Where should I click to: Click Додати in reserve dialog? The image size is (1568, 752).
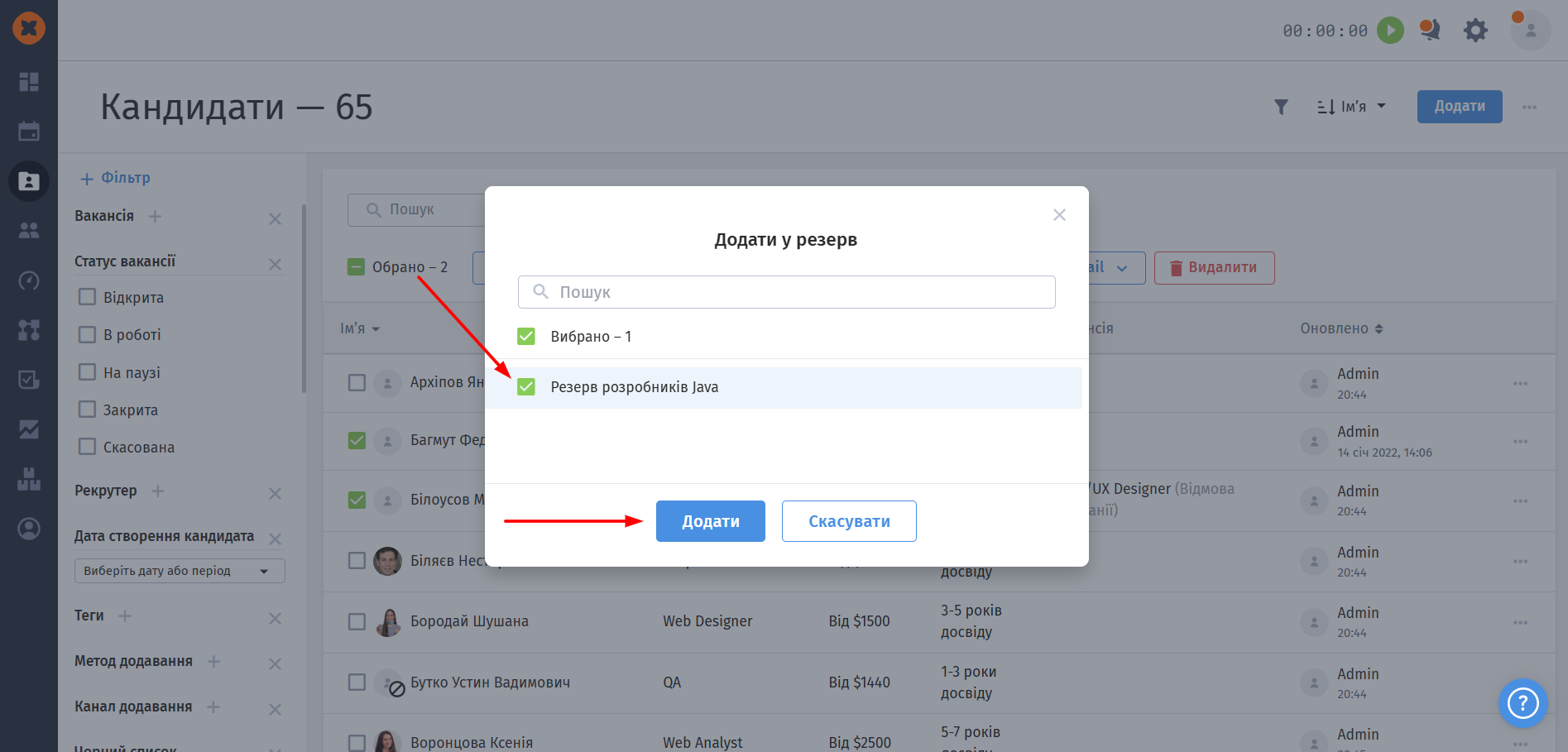tap(711, 521)
